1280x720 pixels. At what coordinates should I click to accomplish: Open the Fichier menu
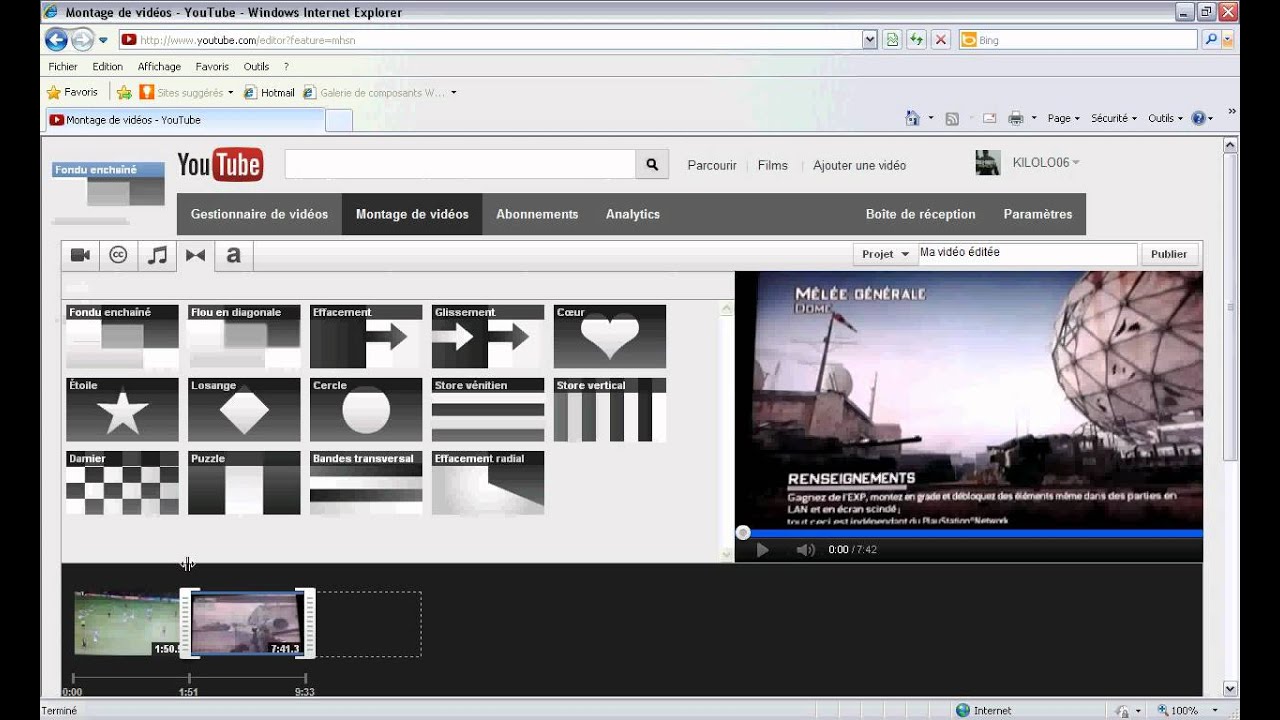click(63, 67)
